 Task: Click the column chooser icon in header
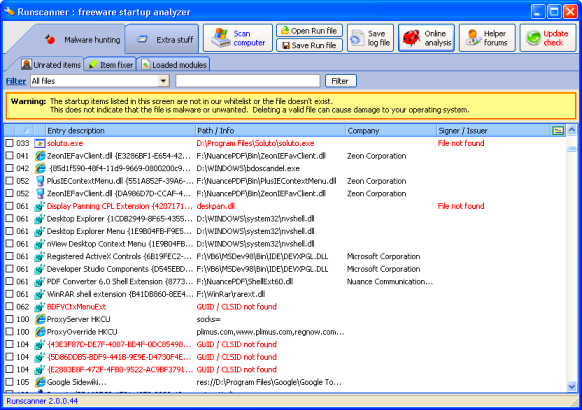[558, 131]
